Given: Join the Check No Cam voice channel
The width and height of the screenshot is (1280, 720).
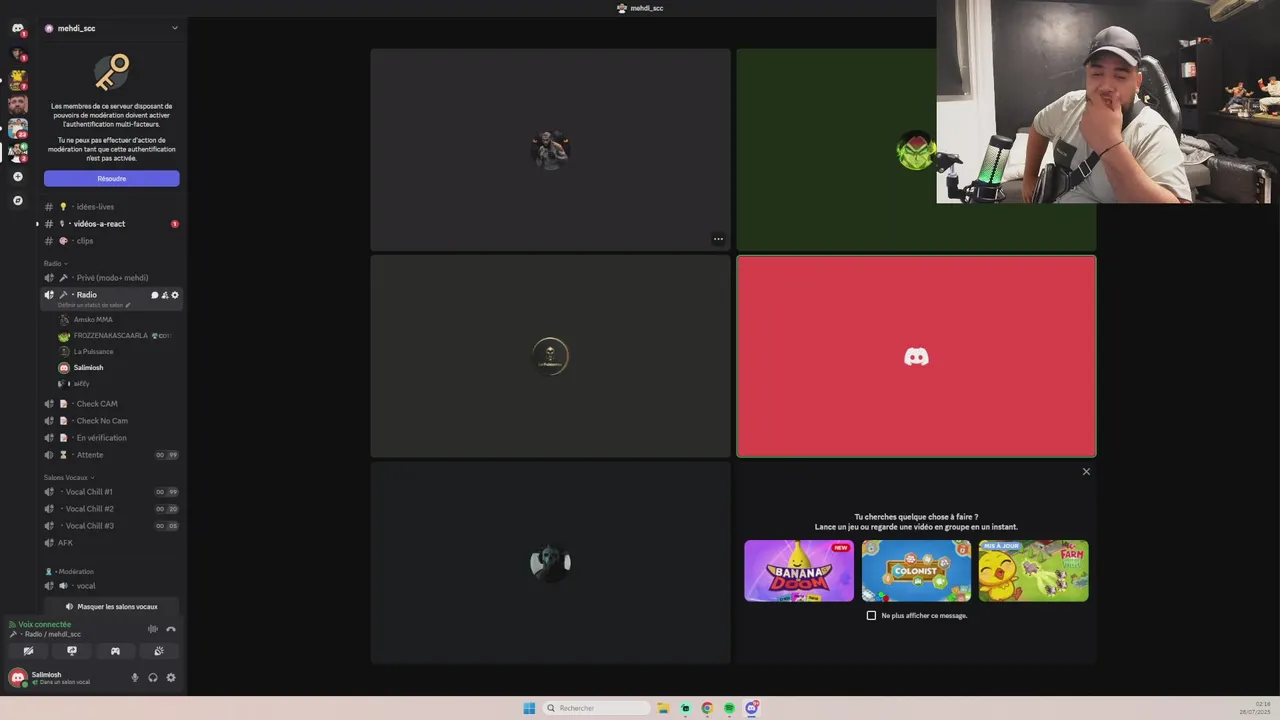Looking at the screenshot, I should coord(111,421).
